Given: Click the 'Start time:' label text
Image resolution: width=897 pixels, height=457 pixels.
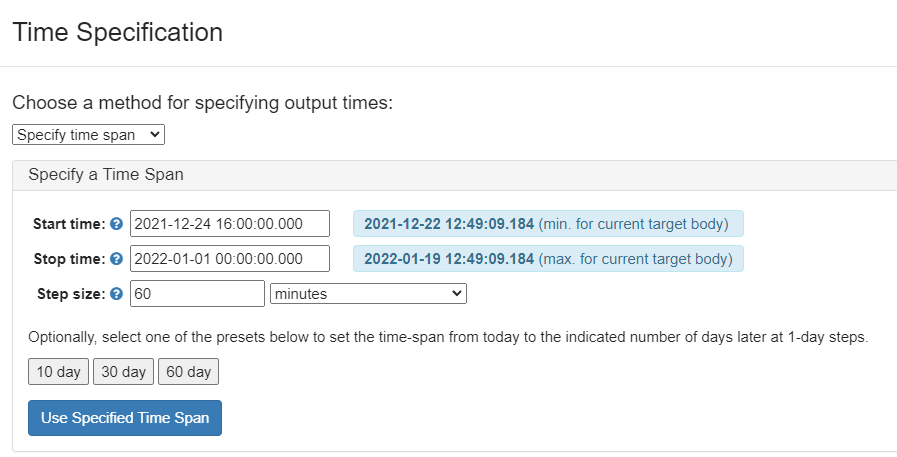Looking at the screenshot, I should (68, 224).
